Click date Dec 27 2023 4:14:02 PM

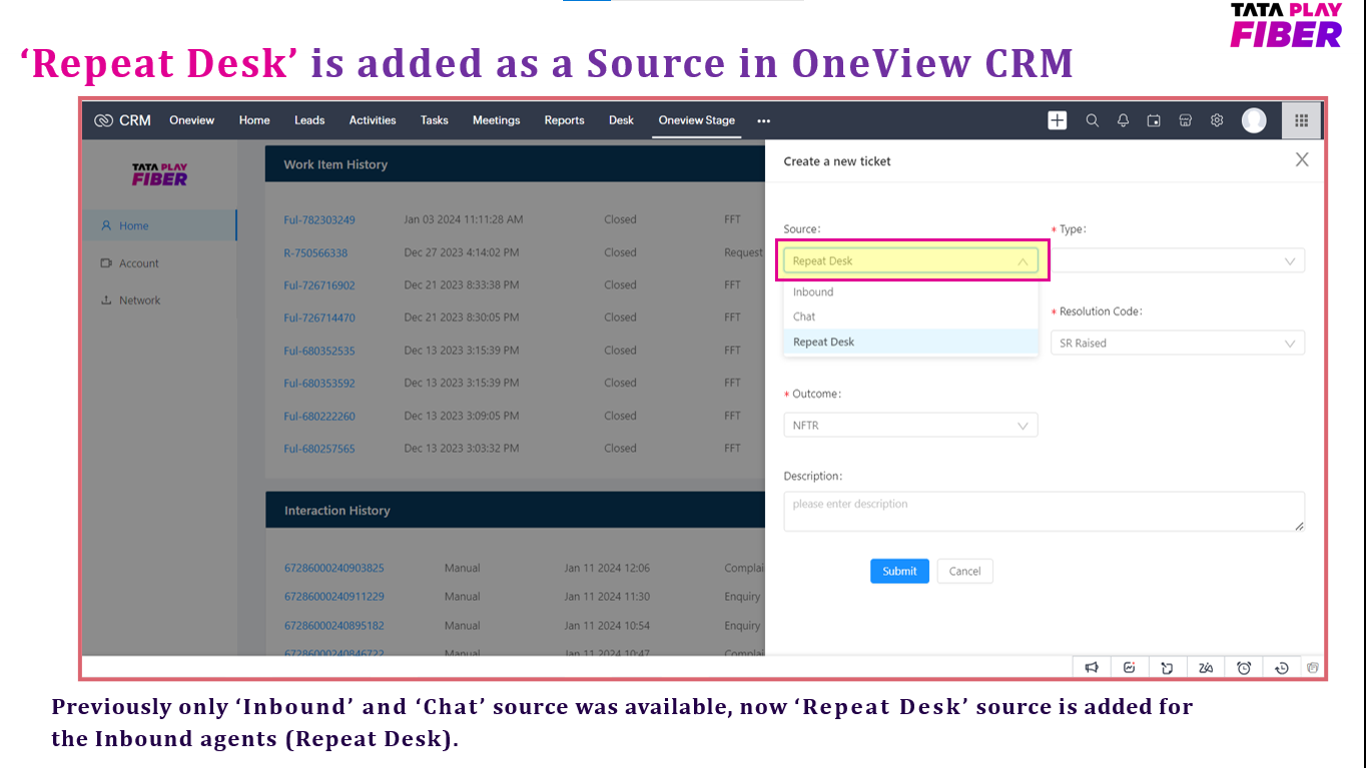461,253
